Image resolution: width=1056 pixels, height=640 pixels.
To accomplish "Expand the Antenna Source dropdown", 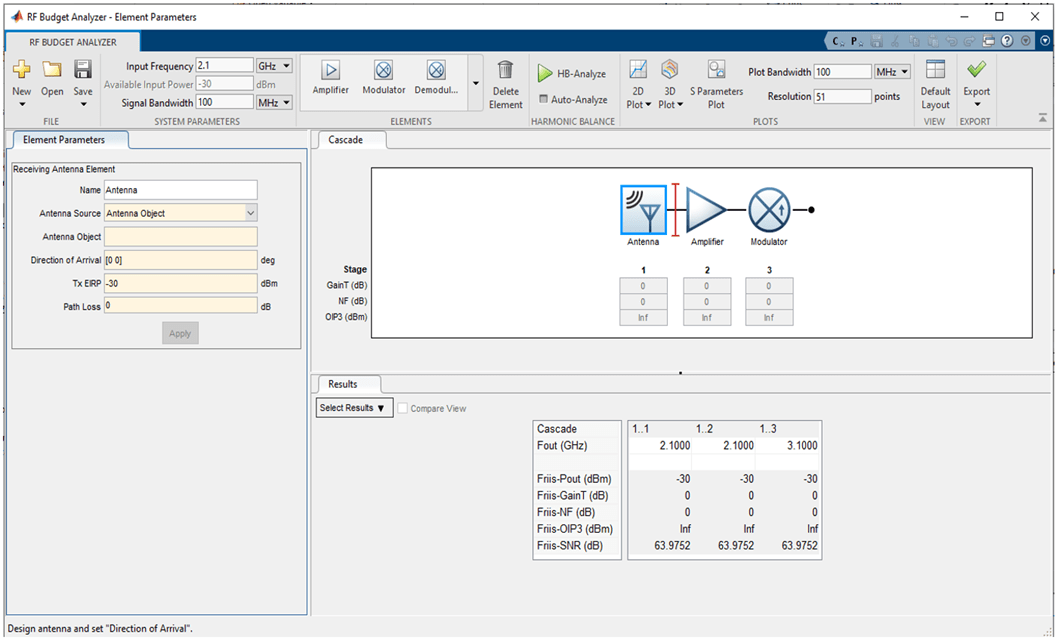I will point(250,213).
